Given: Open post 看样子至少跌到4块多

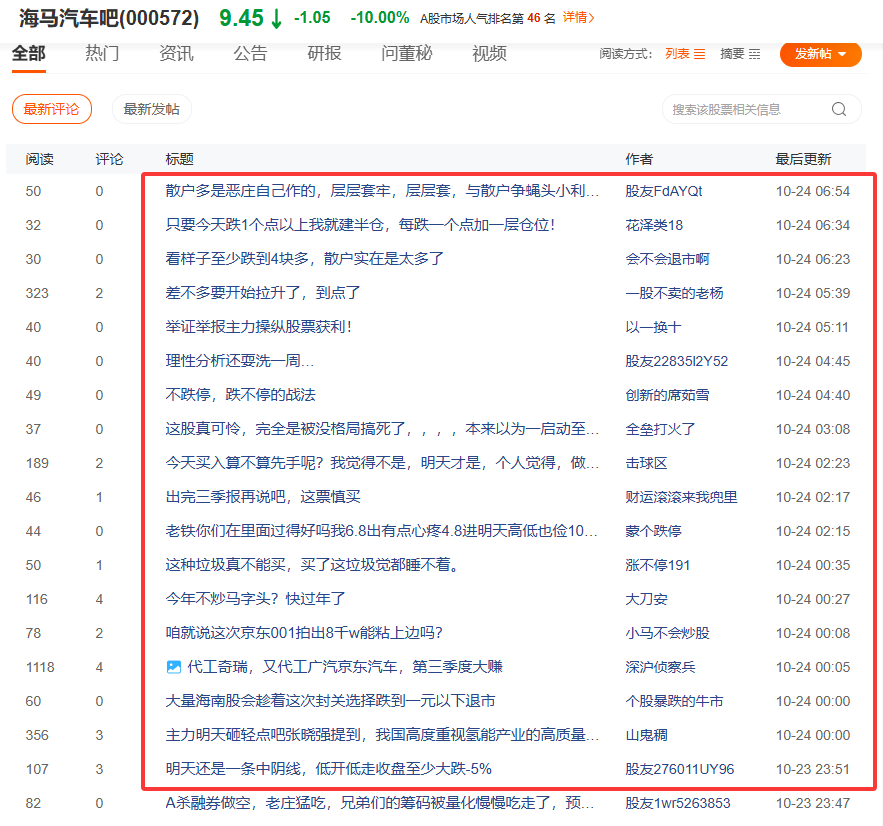Looking at the screenshot, I should [x=305, y=259].
